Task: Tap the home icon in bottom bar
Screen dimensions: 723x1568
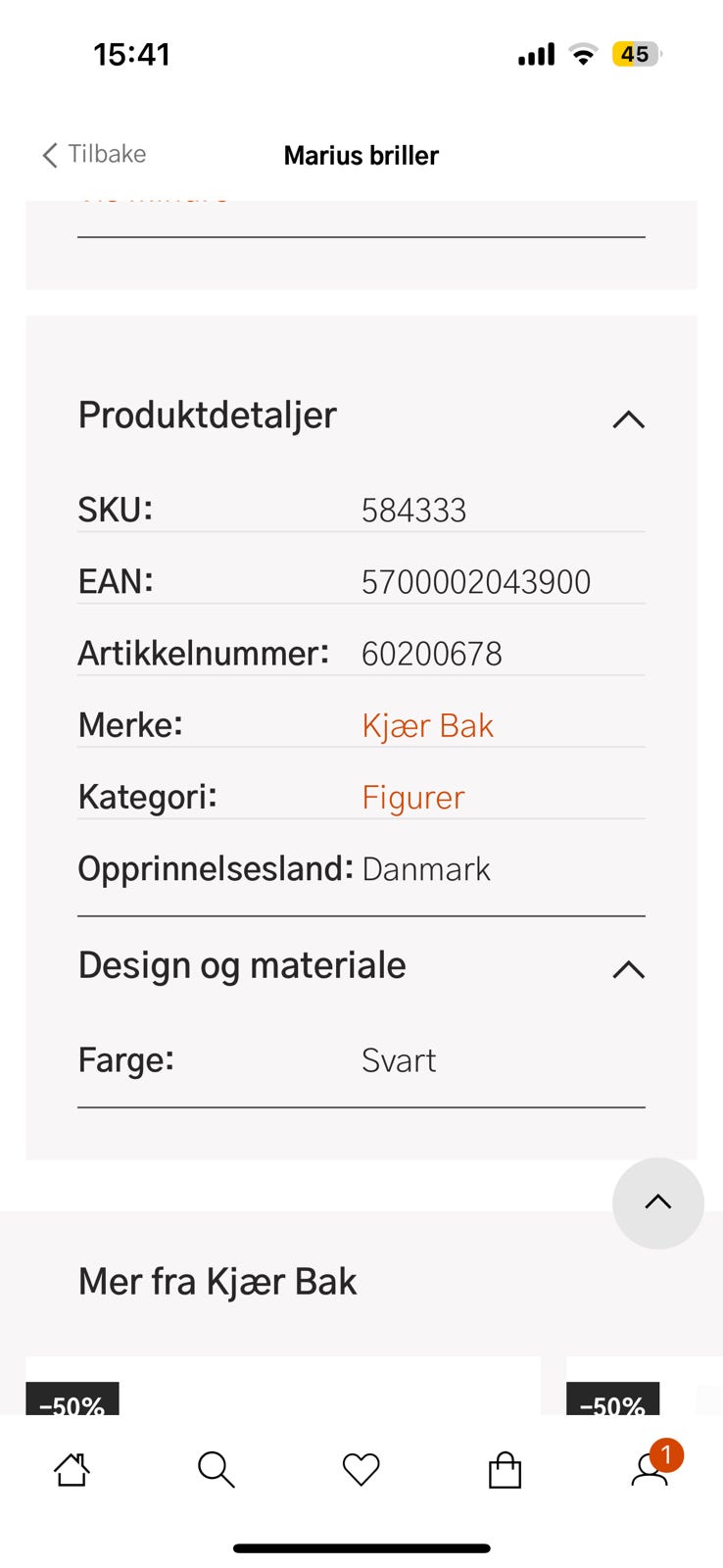Action: click(x=72, y=1469)
